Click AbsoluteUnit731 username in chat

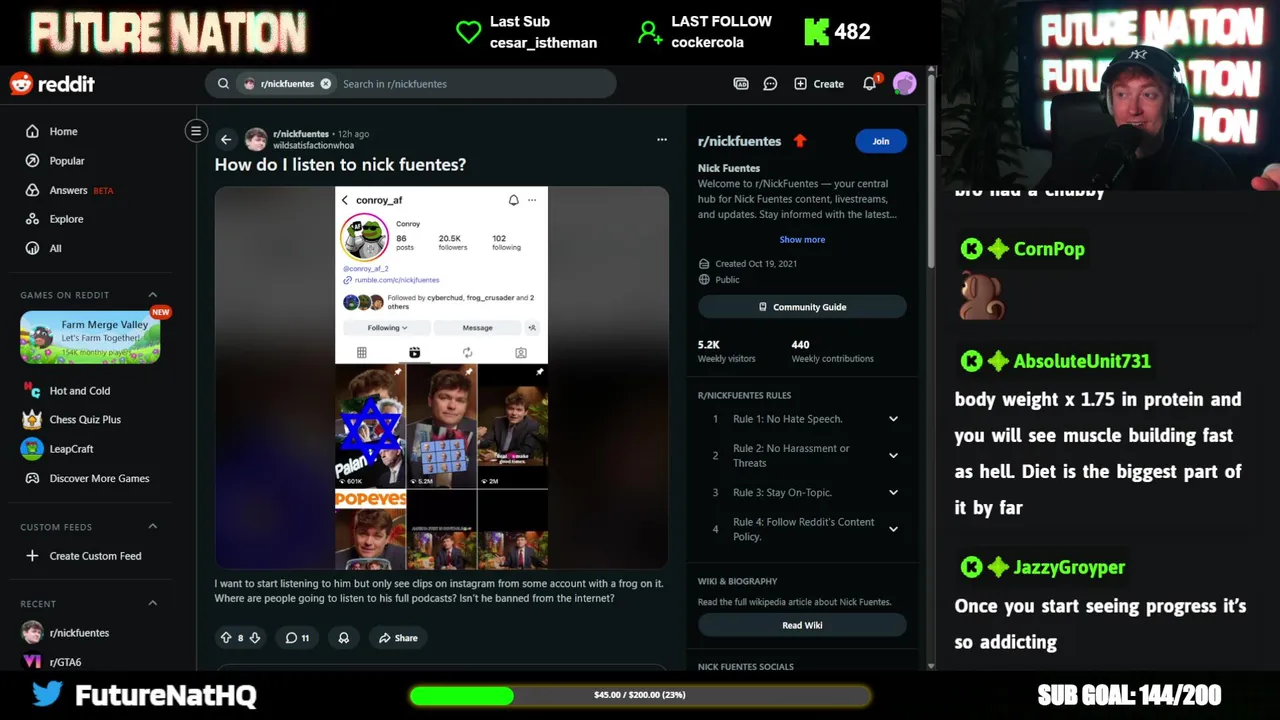(x=1082, y=361)
